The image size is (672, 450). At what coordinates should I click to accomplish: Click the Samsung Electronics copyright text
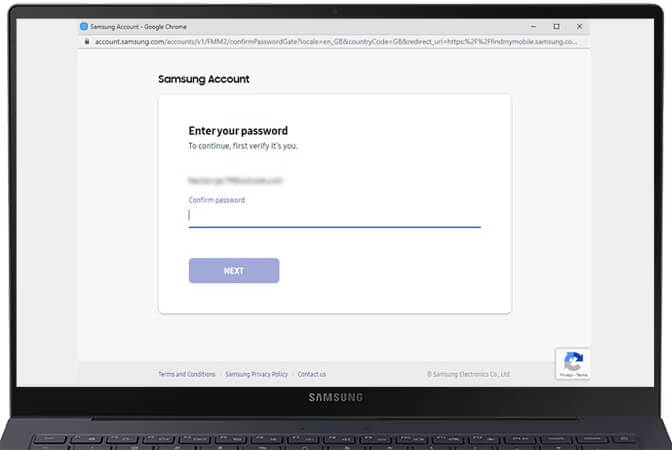(469, 374)
